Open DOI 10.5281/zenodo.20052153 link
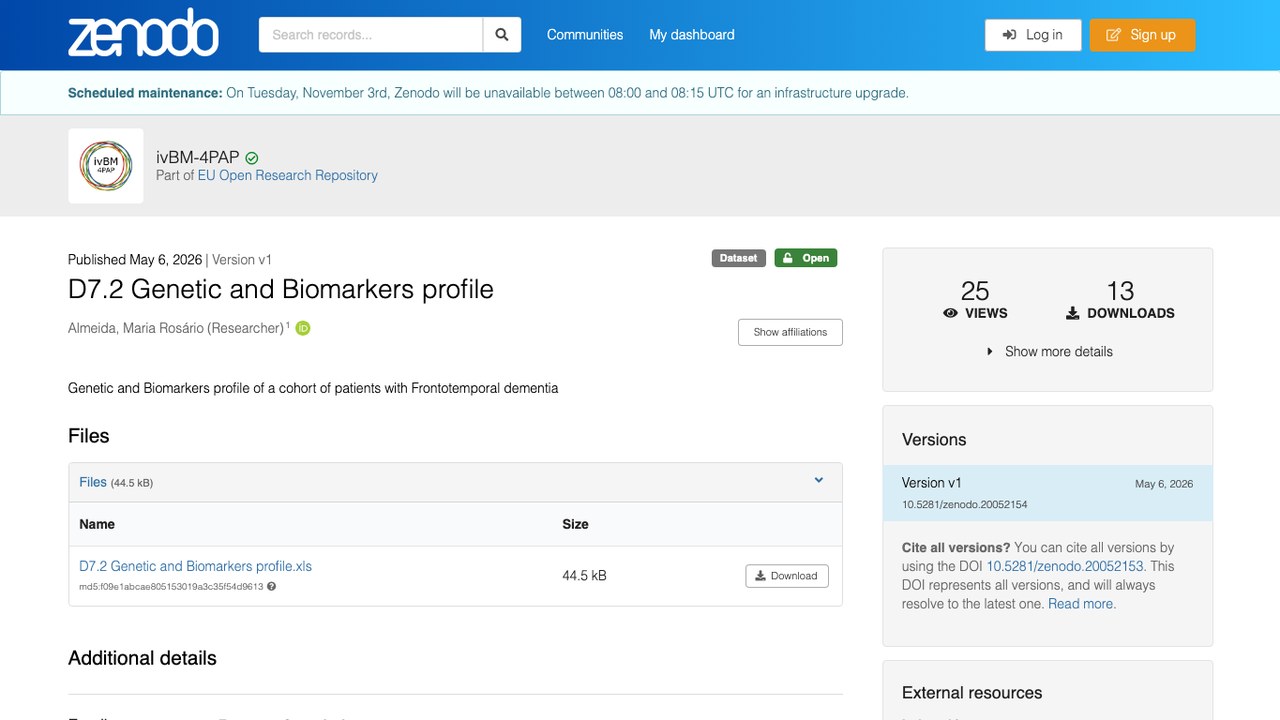Screen dimensions: 1280x720 1065,566
